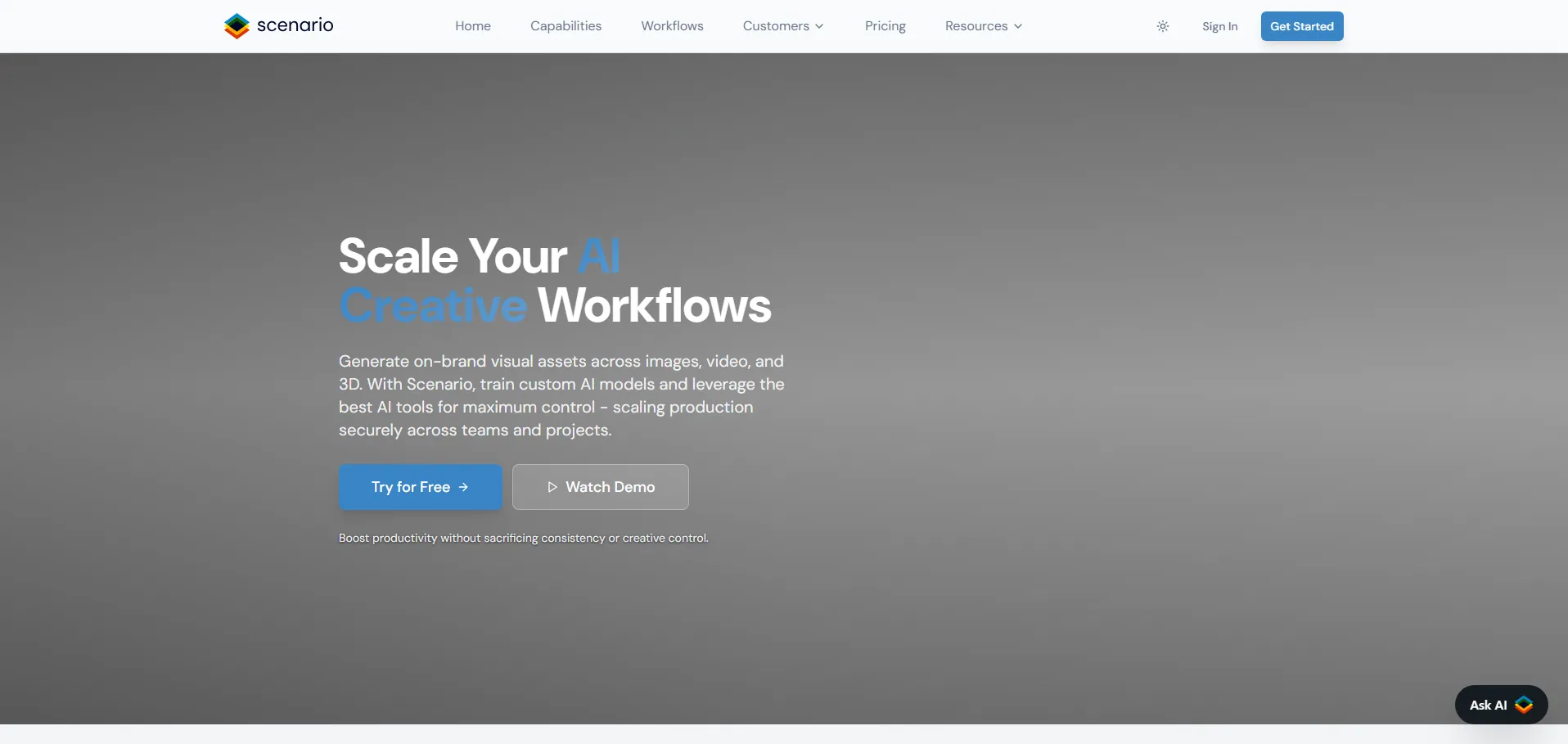Click the play triangle icon in Watch Demo
Screen dimensions: 1568x744
pos(552,487)
